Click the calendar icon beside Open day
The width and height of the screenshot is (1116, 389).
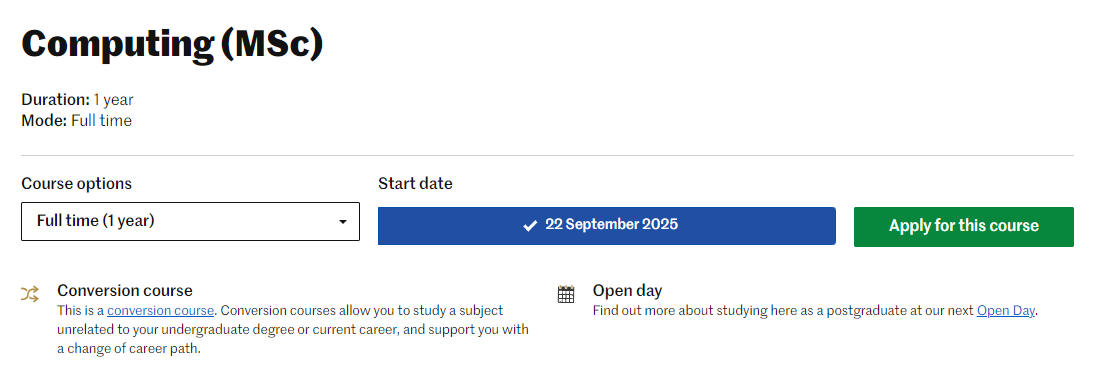566,294
